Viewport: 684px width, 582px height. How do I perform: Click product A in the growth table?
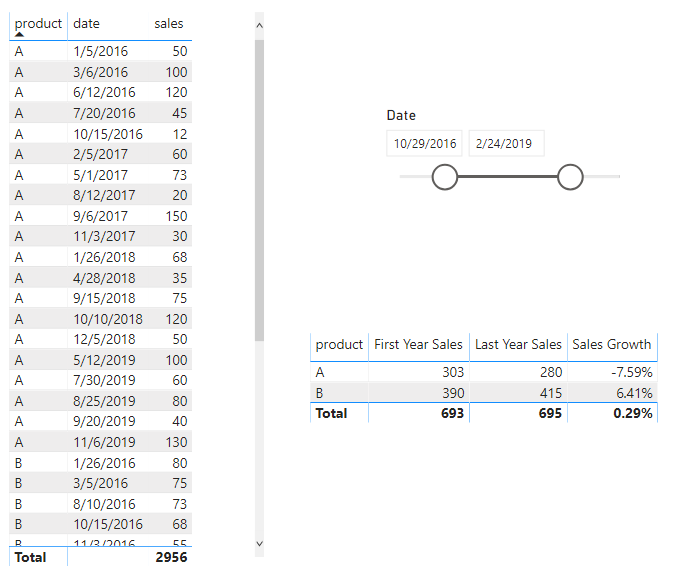[320, 372]
